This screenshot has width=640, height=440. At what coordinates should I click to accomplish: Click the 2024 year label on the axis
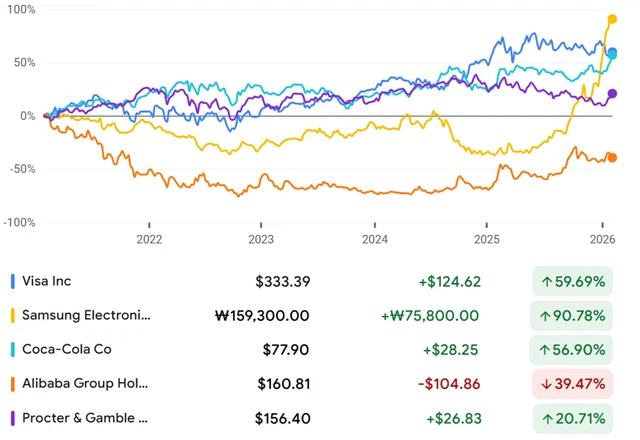374,240
